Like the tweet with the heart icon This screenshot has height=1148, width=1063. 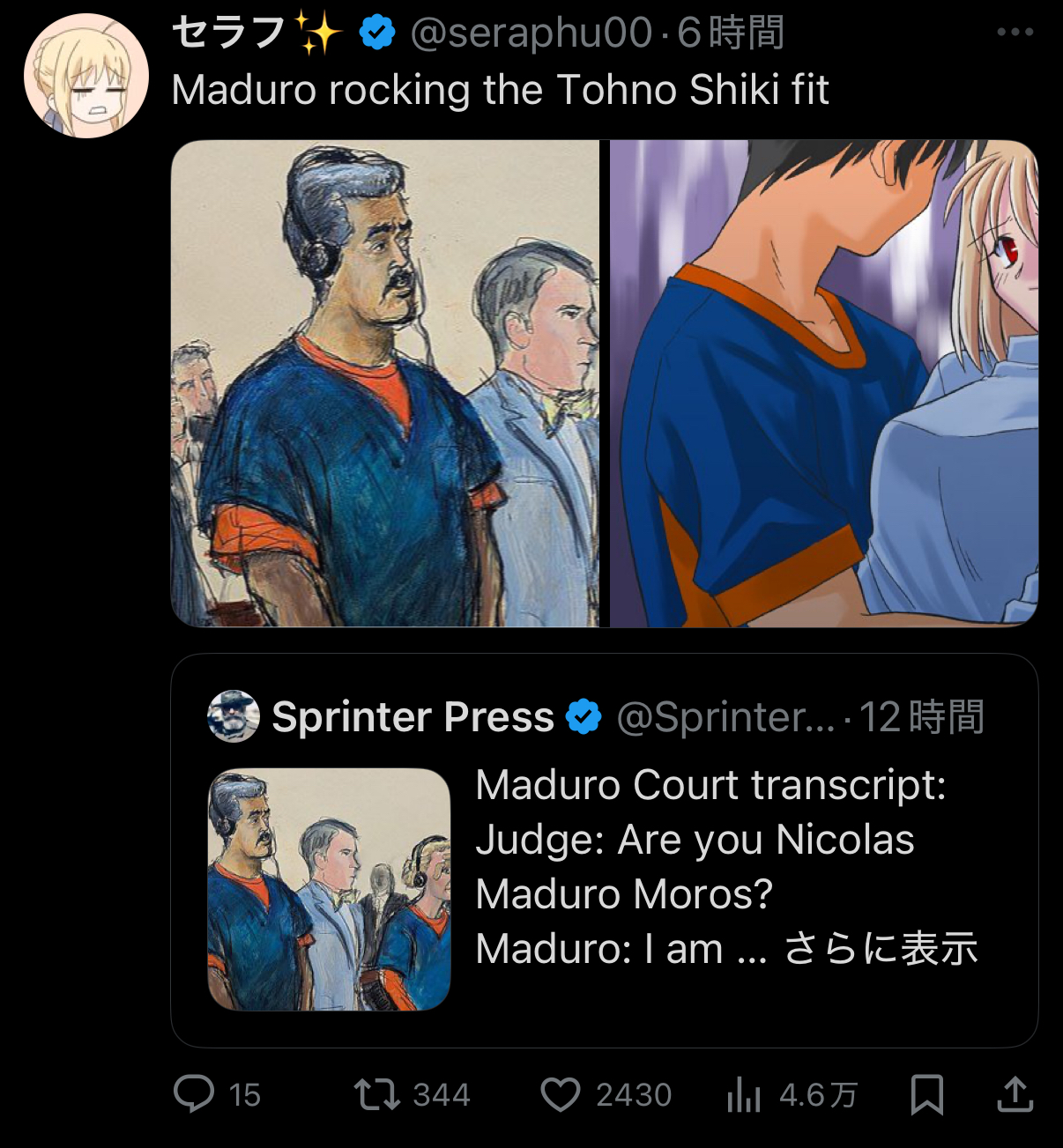(561, 1095)
